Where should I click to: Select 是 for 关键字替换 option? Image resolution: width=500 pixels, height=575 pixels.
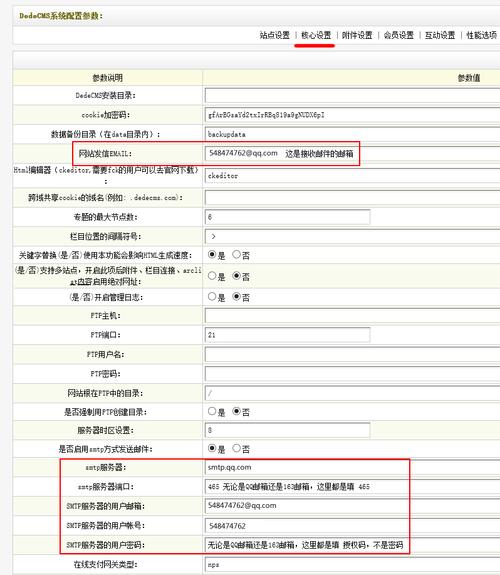212,254
